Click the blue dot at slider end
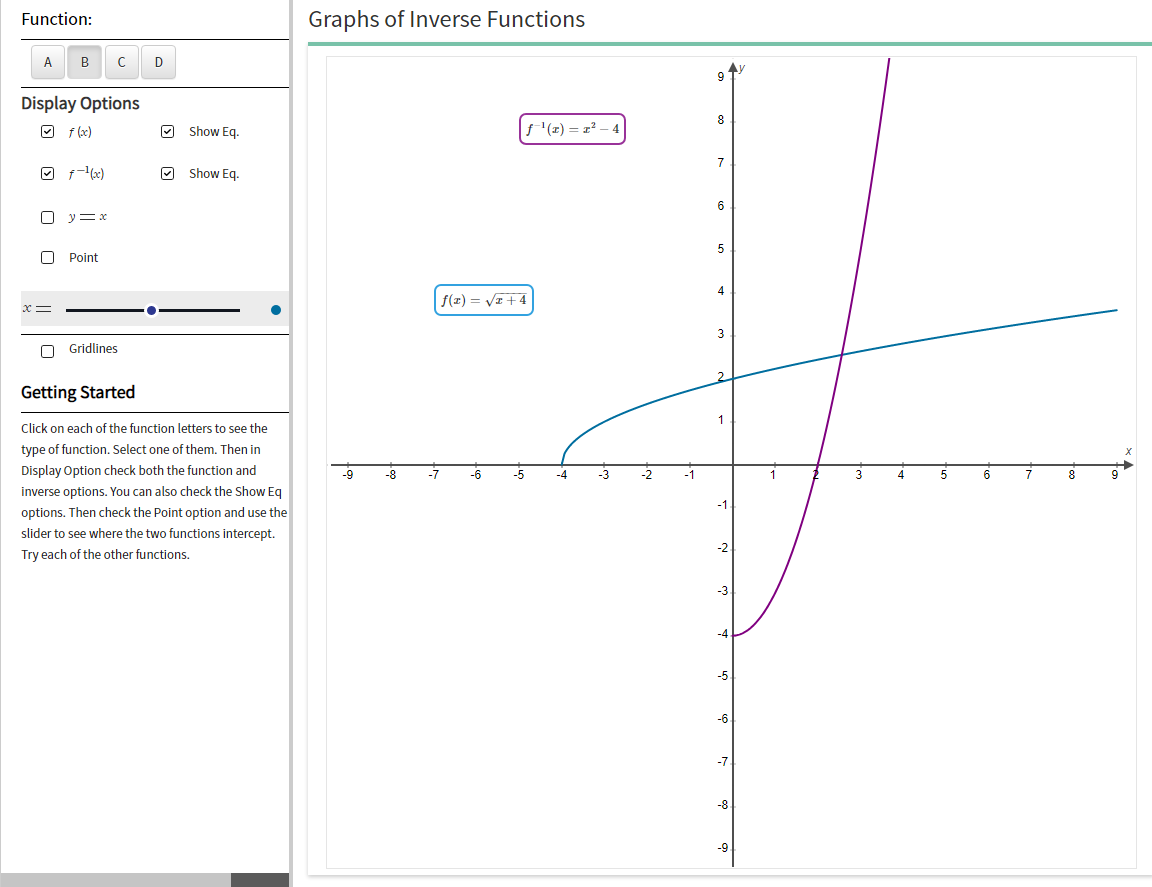Viewport: 1152px width, 887px height. tap(275, 310)
